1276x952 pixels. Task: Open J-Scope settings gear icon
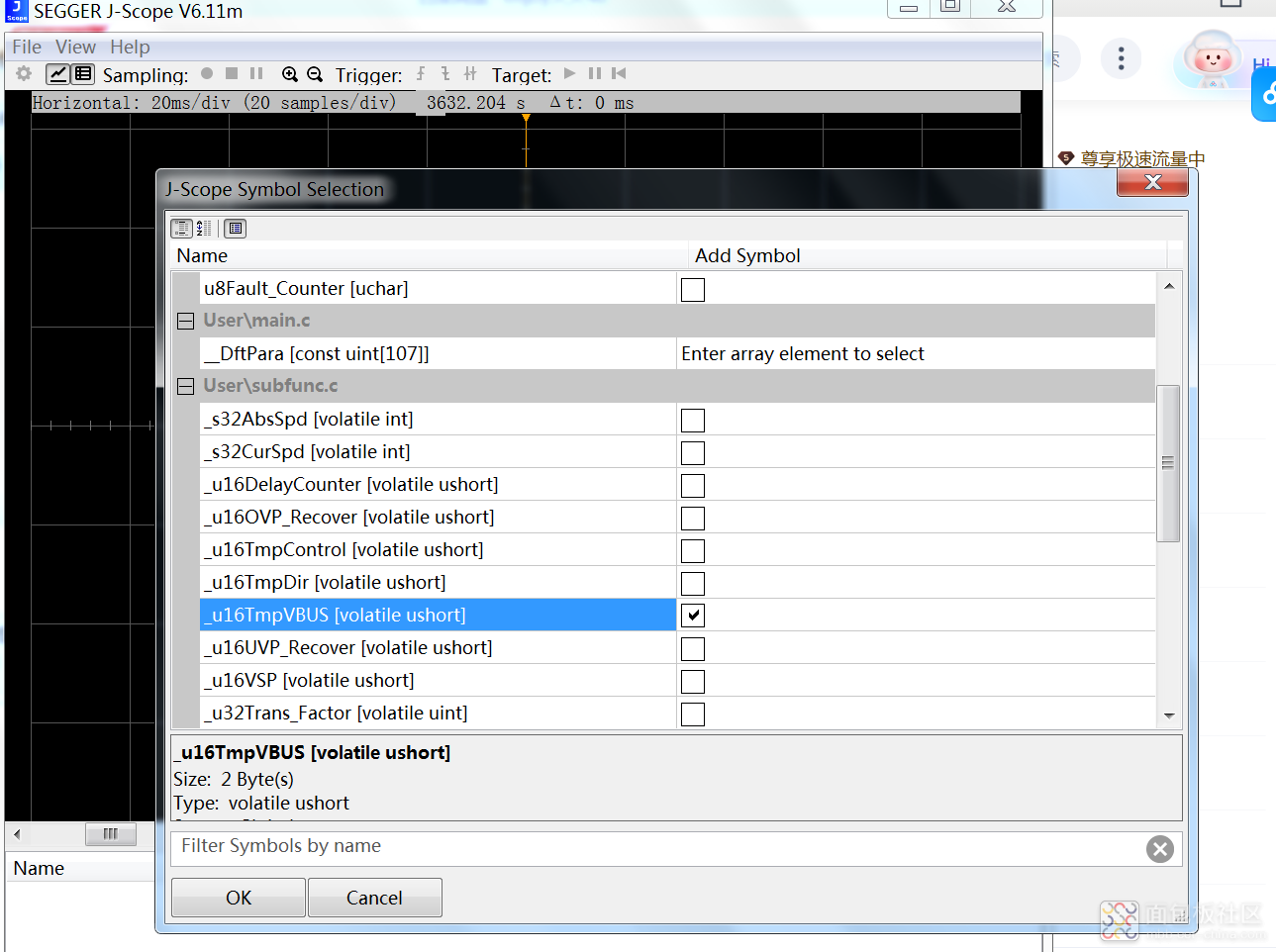pyautogui.click(x=24, y=74)
